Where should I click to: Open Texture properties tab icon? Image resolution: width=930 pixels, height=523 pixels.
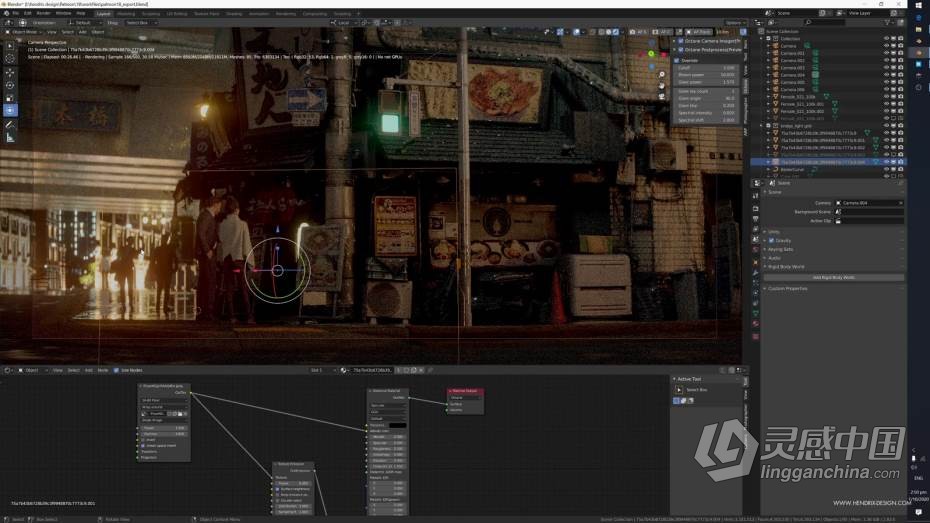[x=756, y=336]
